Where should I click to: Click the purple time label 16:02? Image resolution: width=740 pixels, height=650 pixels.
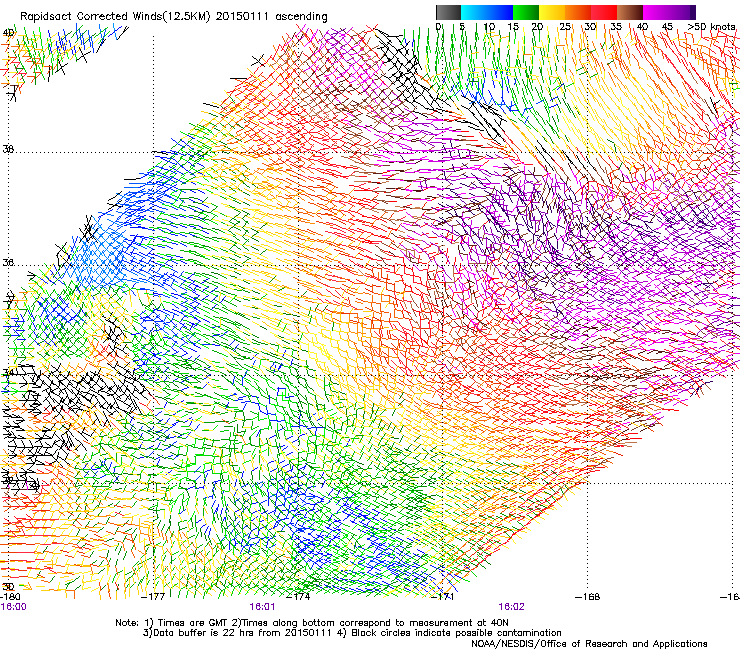tap(511, 607)
